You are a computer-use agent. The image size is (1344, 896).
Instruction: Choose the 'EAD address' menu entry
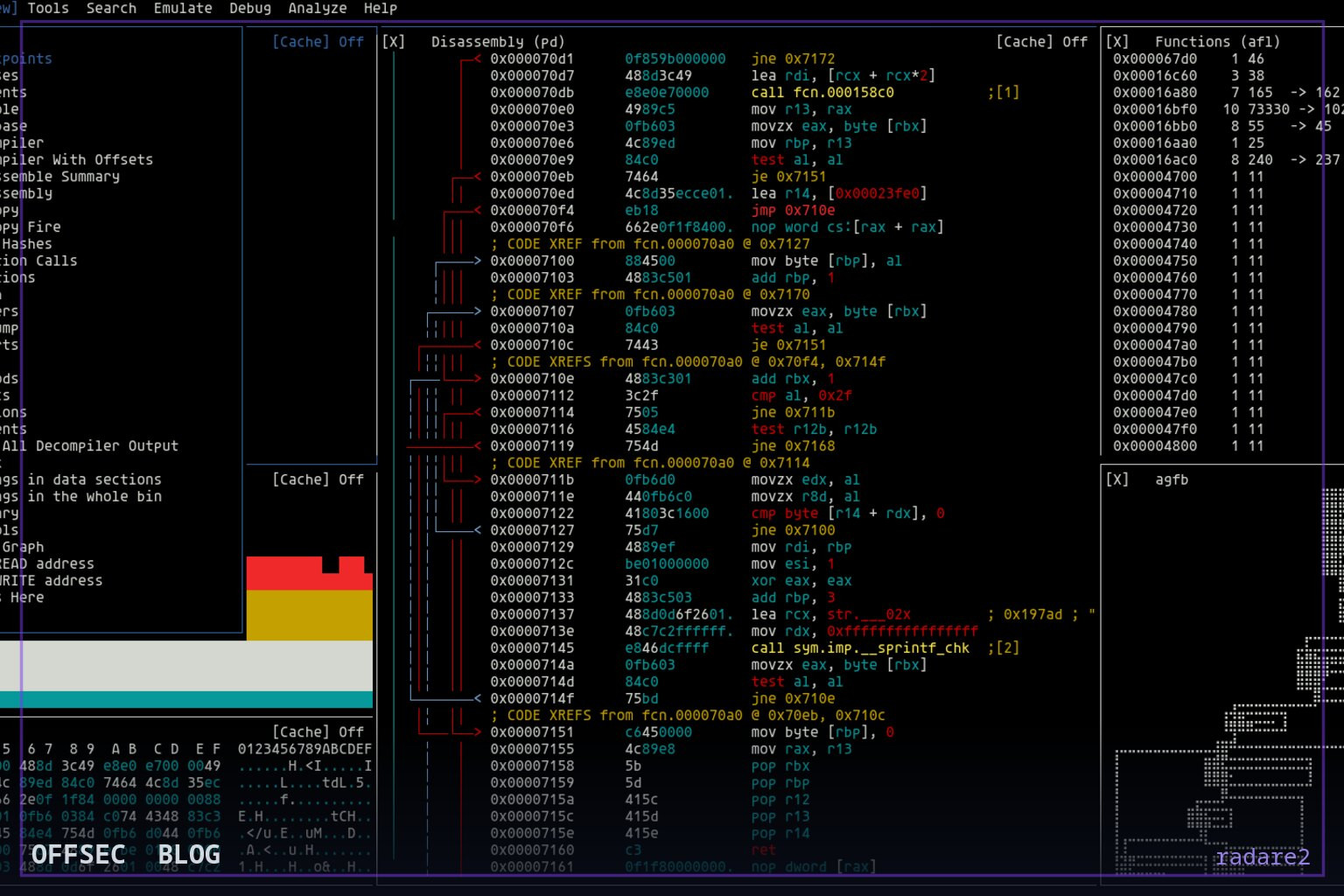pyautogui.click(x=47, y=563)
